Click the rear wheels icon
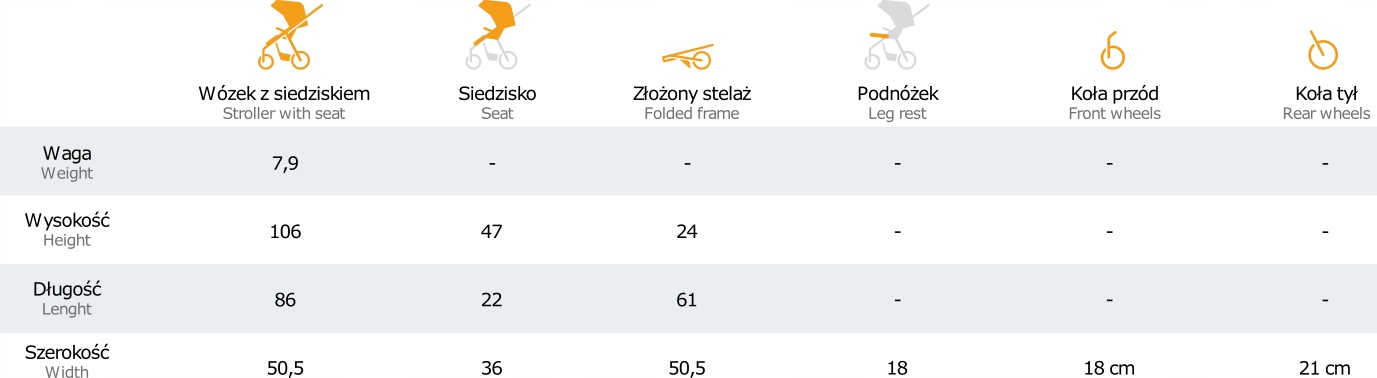 (x=1323, y=51)
